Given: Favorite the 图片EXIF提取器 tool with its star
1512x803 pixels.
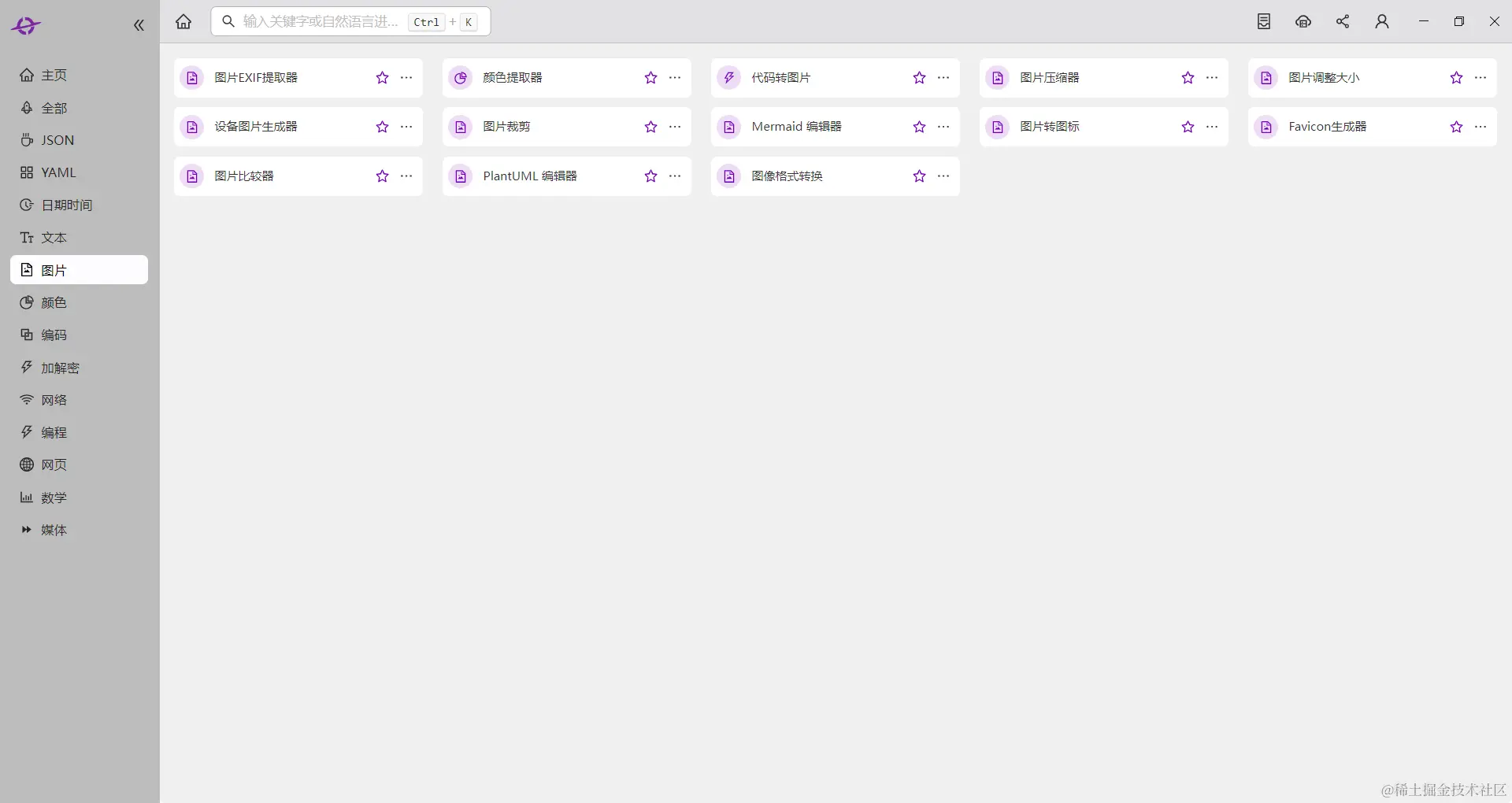Looking at the screenshot, I should pos(382,78).
